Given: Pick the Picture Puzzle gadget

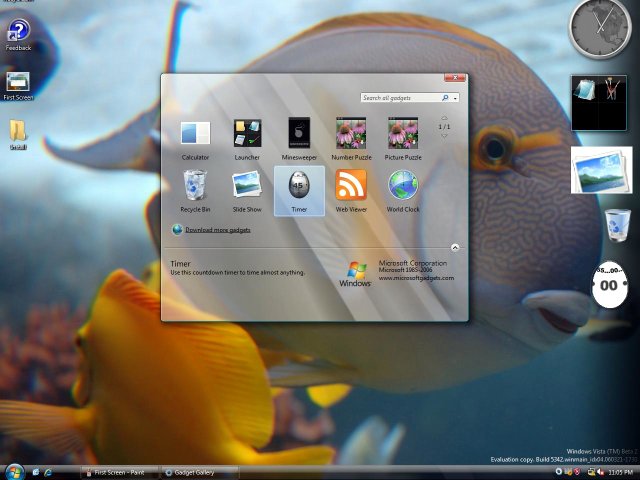Looking at the screenshot, I should pyautogui.click(x=403, y=134).
